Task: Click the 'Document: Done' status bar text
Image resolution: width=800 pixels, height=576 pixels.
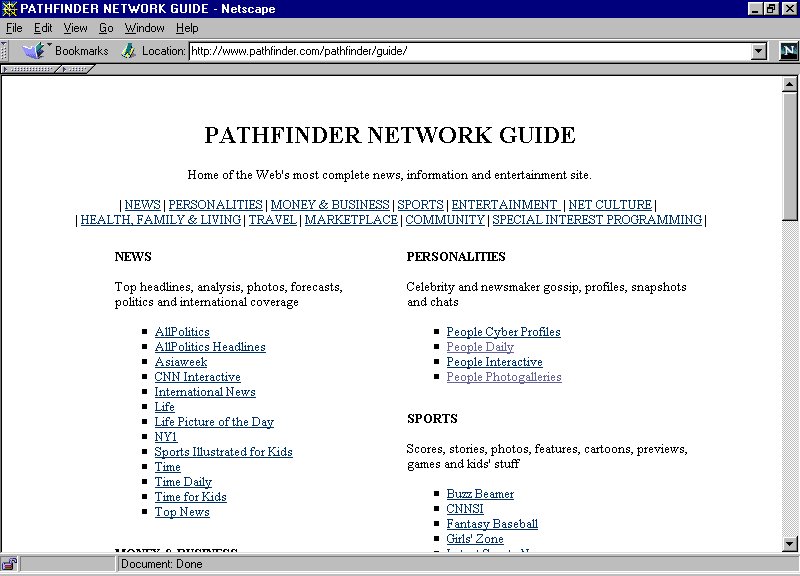Action: [x=162, y=564]
